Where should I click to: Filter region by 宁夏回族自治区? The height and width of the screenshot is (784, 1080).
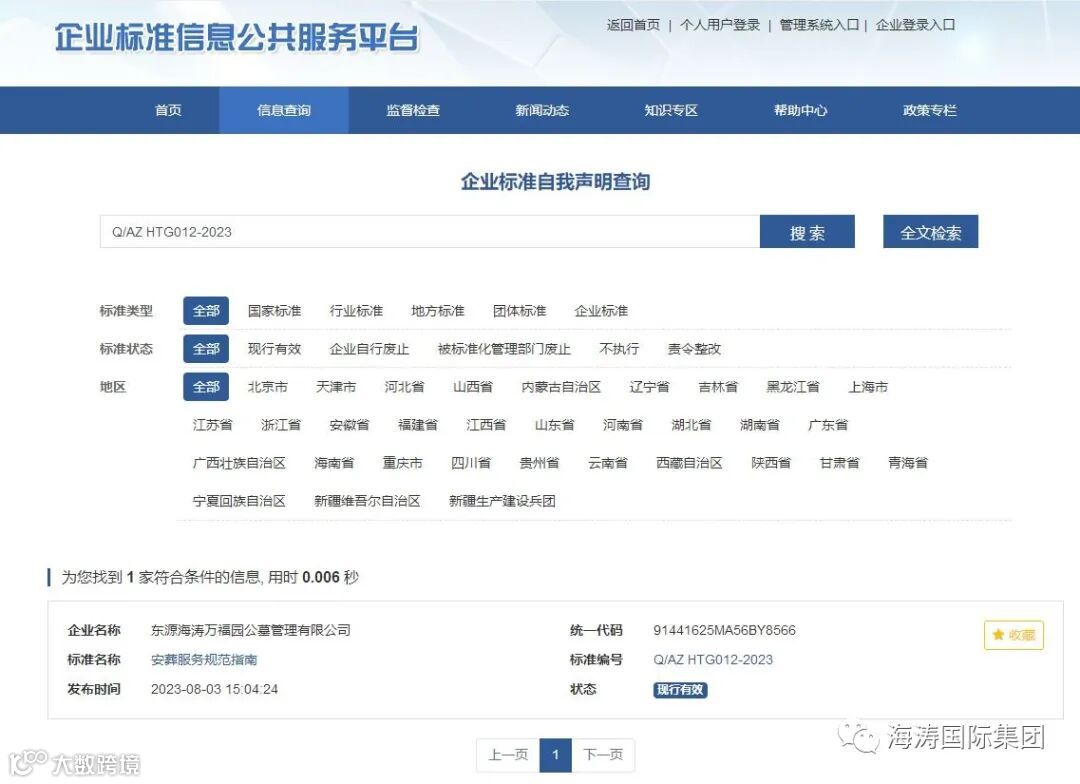point(239,501)
